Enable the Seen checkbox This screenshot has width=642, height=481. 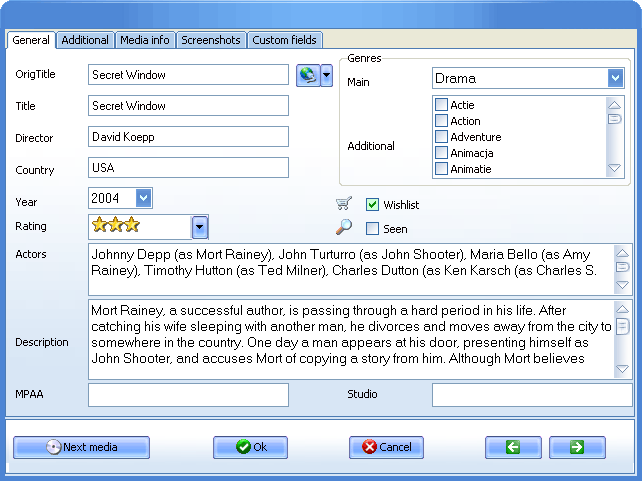(x=373, y=229)
